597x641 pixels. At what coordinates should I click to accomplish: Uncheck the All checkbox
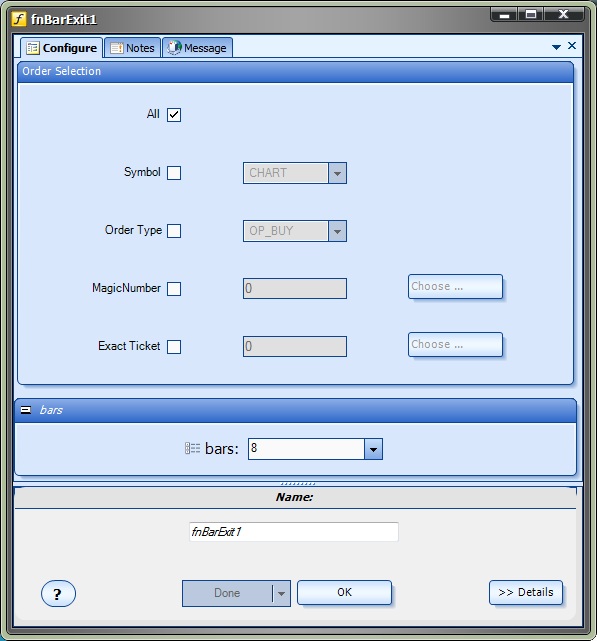[174, 114]
